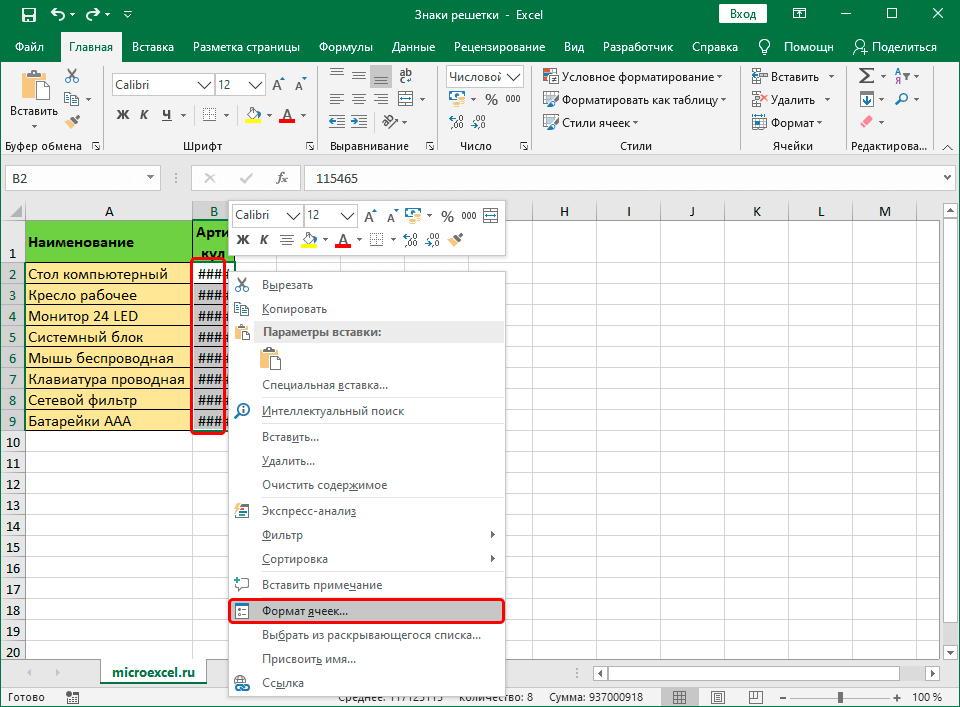Click the ribbon borders icon
This screenshot has height=707, width=960.
coord(209,114)
